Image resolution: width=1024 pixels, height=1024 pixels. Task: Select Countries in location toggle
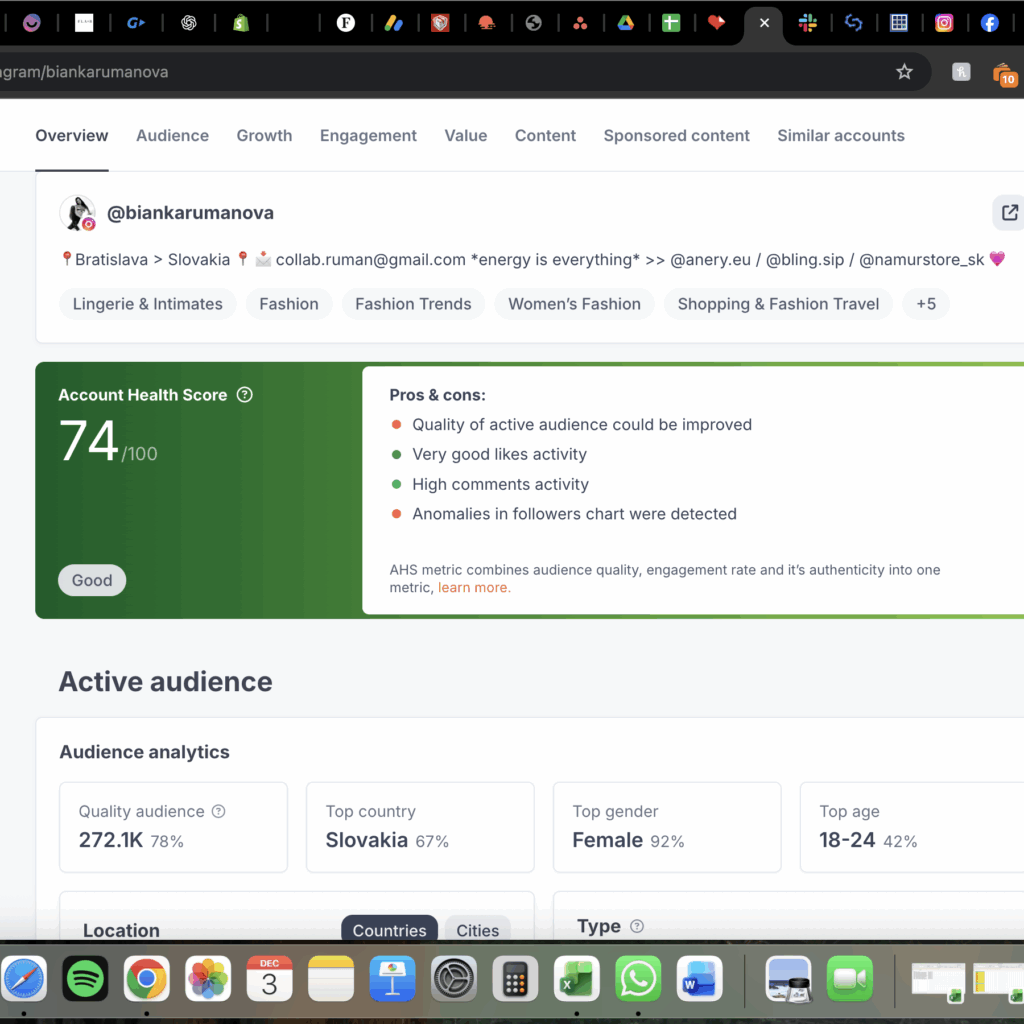tap(389, 930)
